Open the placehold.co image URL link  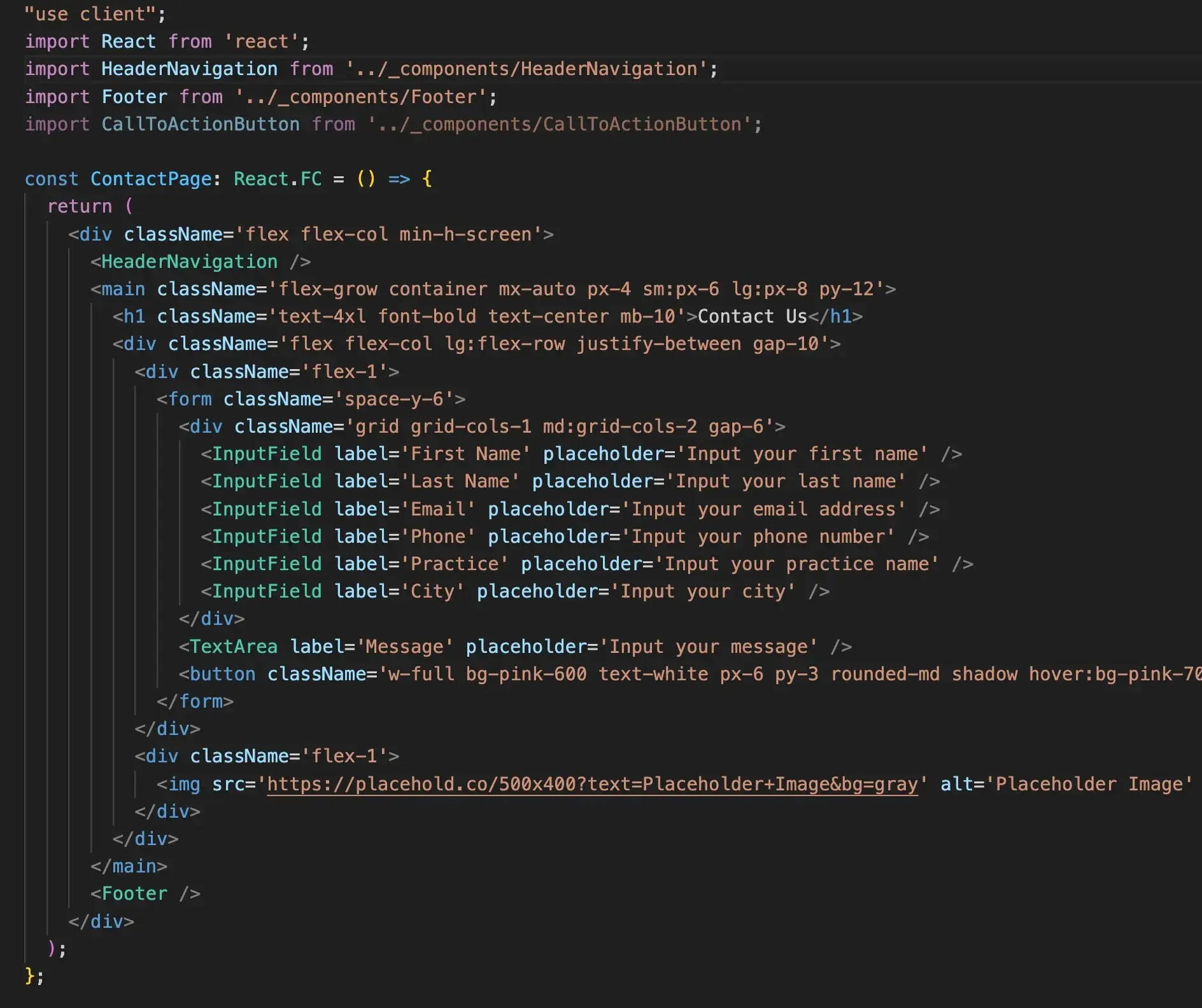[x=592, y=784]
